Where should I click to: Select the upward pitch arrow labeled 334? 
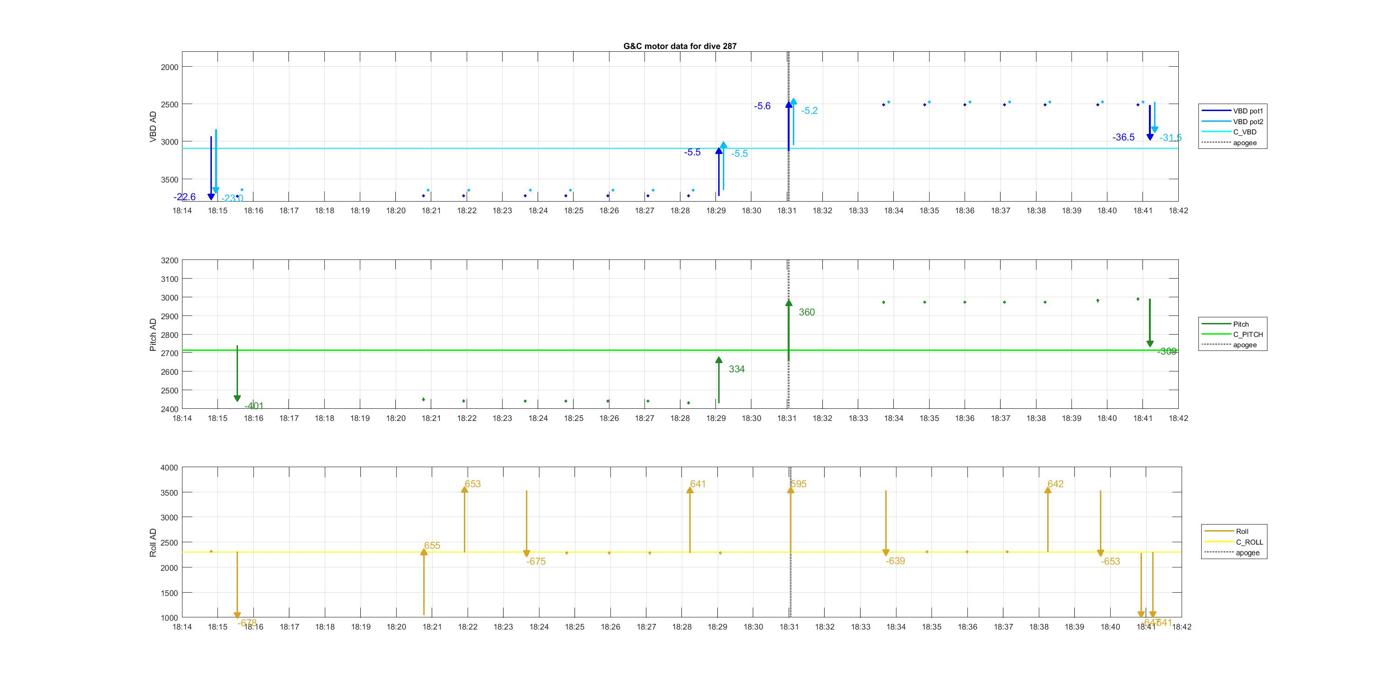718,380
